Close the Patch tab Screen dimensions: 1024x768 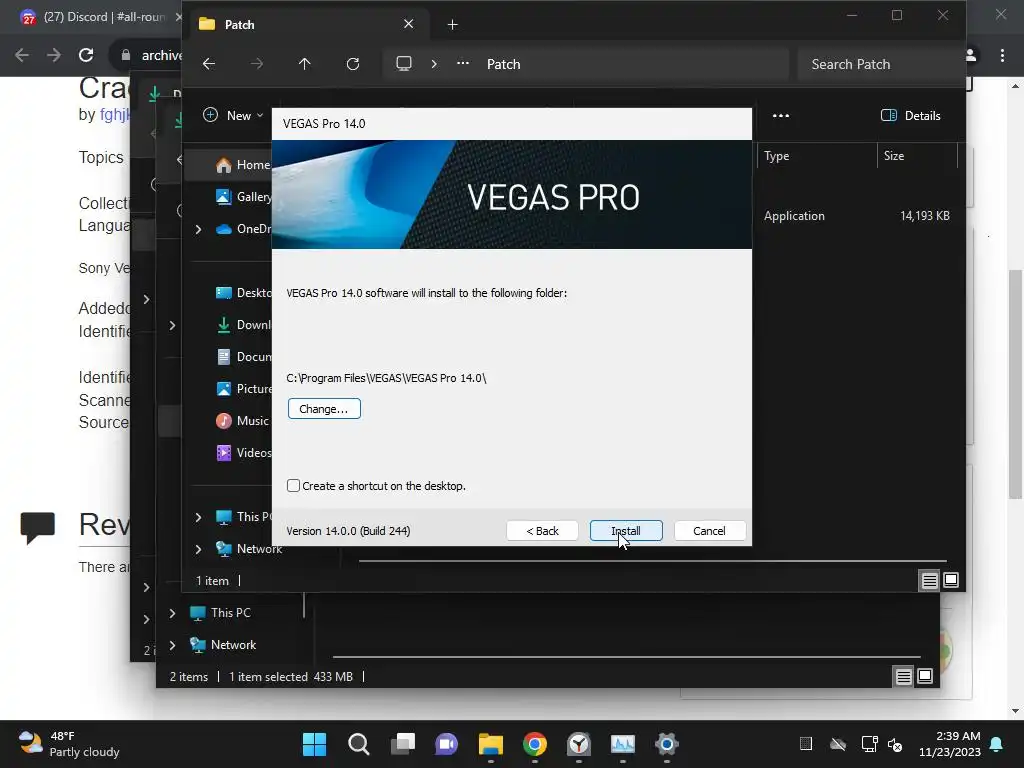click(409, 24)
